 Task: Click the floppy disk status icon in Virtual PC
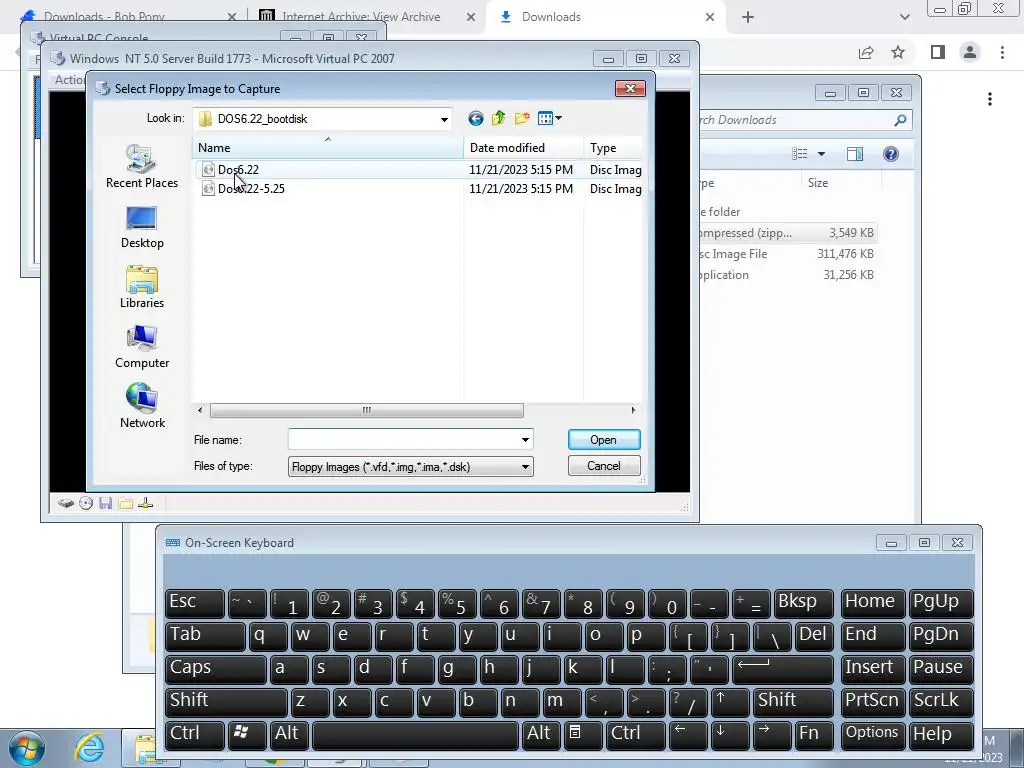coord(106,503)
